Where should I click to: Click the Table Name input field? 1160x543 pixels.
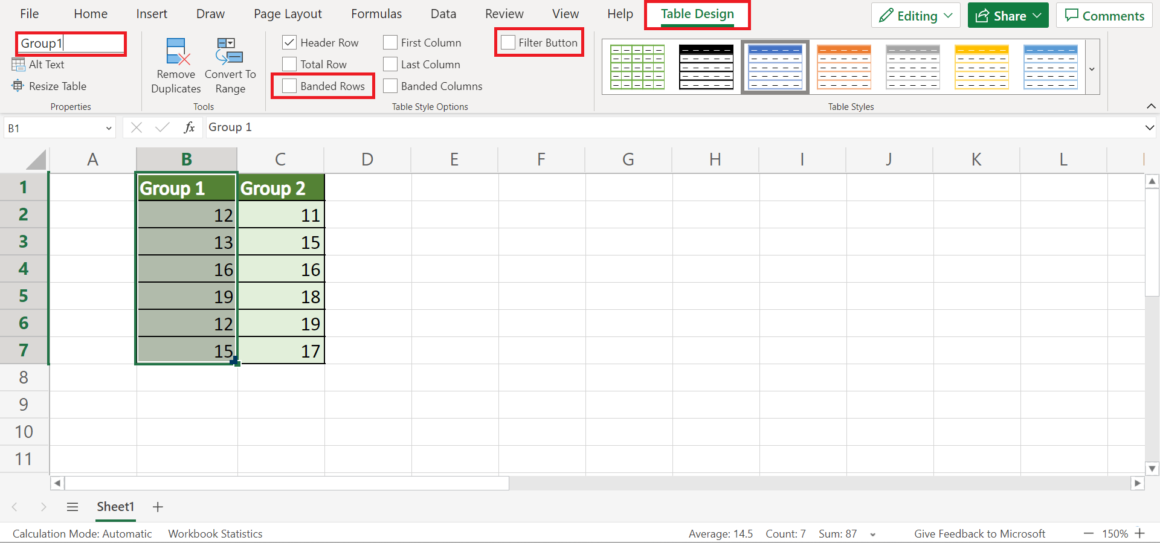coord(70,44)
